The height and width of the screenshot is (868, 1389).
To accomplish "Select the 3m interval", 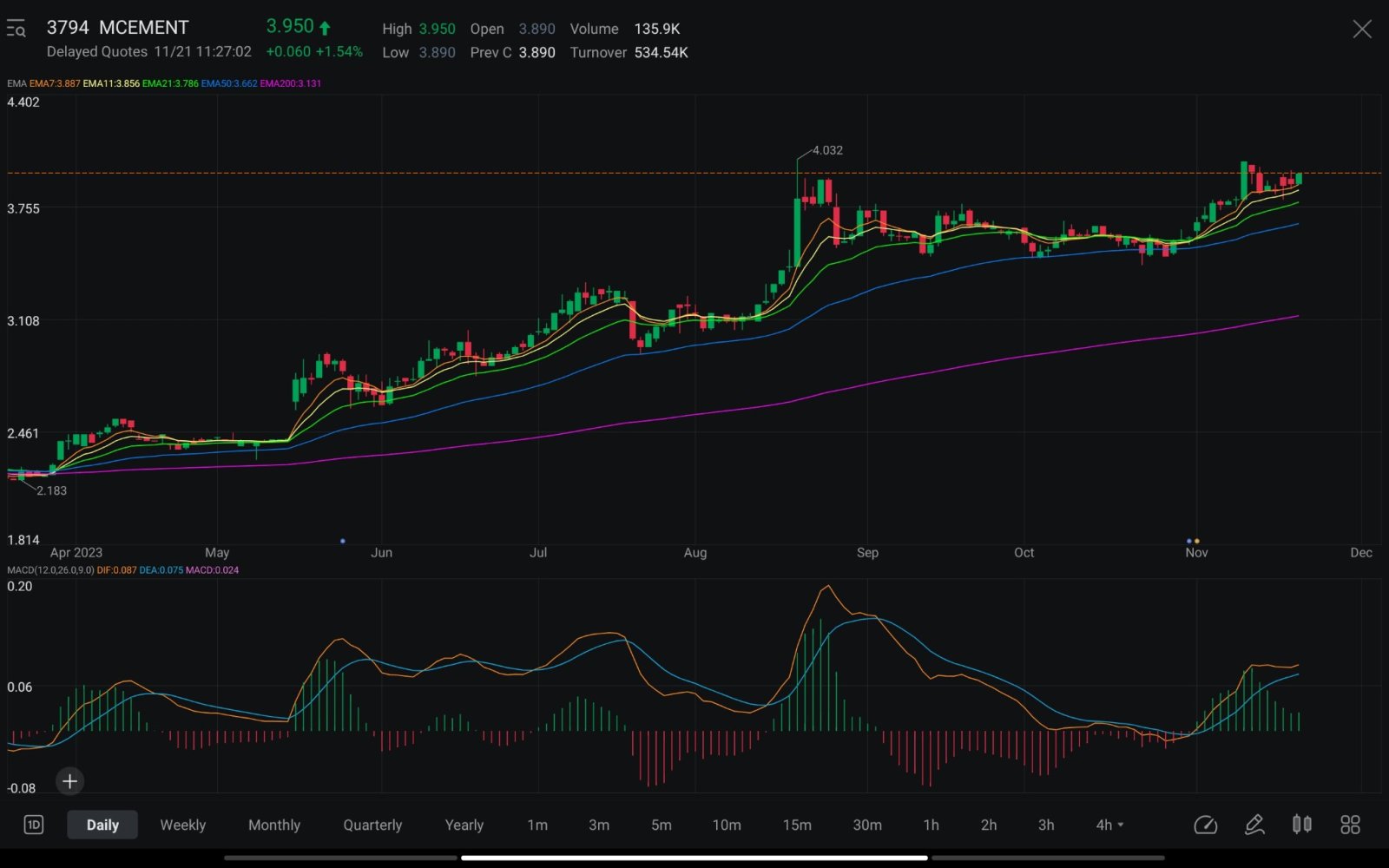I will pos(599,825).
